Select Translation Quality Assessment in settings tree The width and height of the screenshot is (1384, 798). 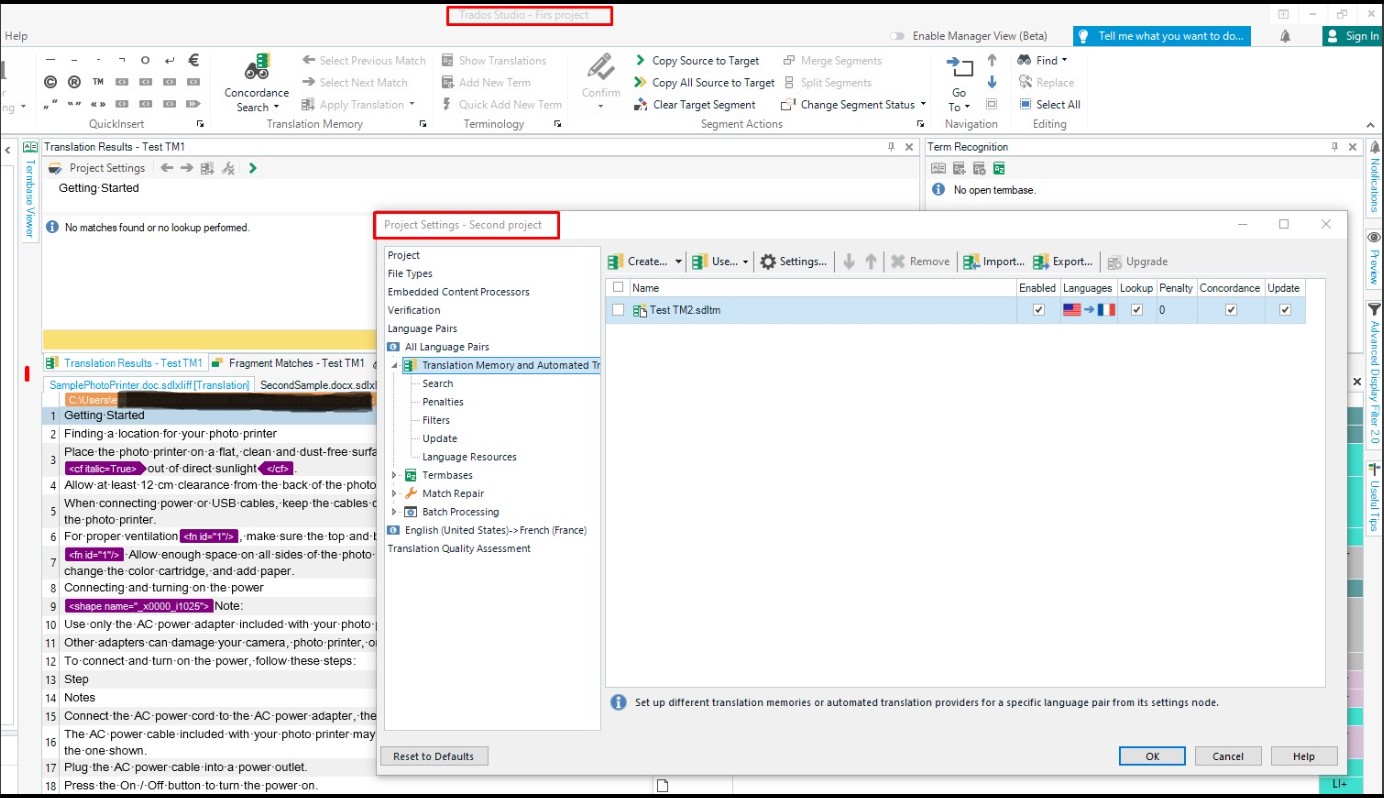coord(459,548)
